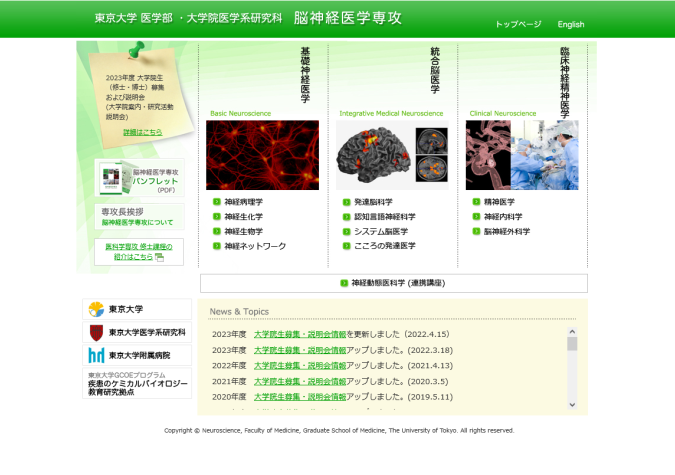Open the 神経内科学 link
Image resolution: width=675 pixels, height=475 pixels.
pyautogui.click(x=503, y=217)
